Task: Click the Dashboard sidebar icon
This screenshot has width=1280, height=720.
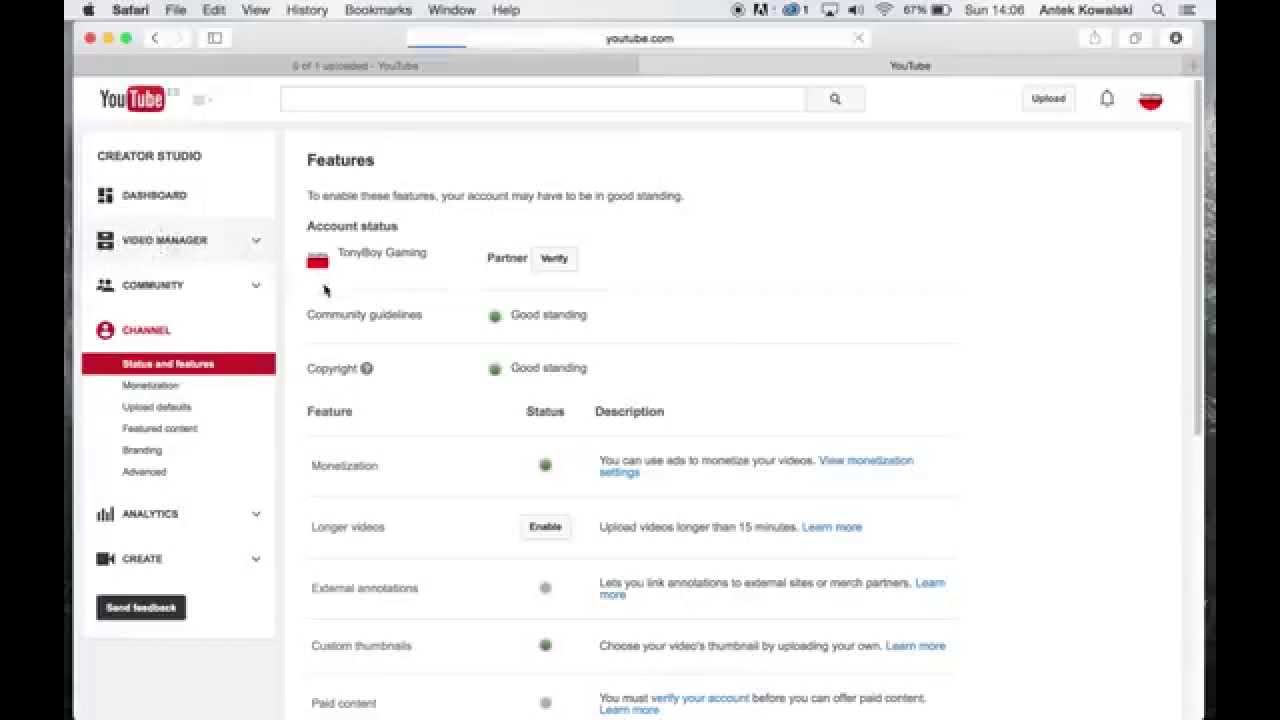Action: (105, 195)
